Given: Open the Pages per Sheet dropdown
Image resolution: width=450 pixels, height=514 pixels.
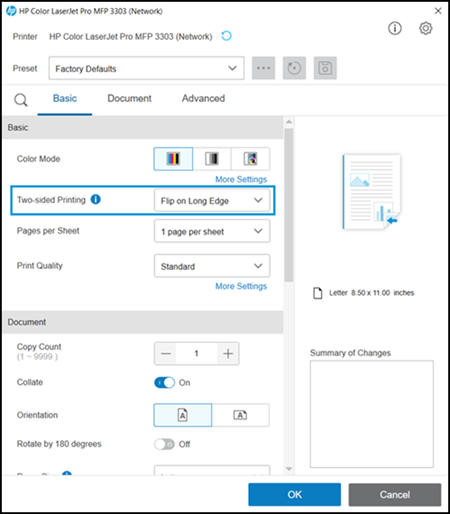Looking at the screenshot, I should coord(212,231).
